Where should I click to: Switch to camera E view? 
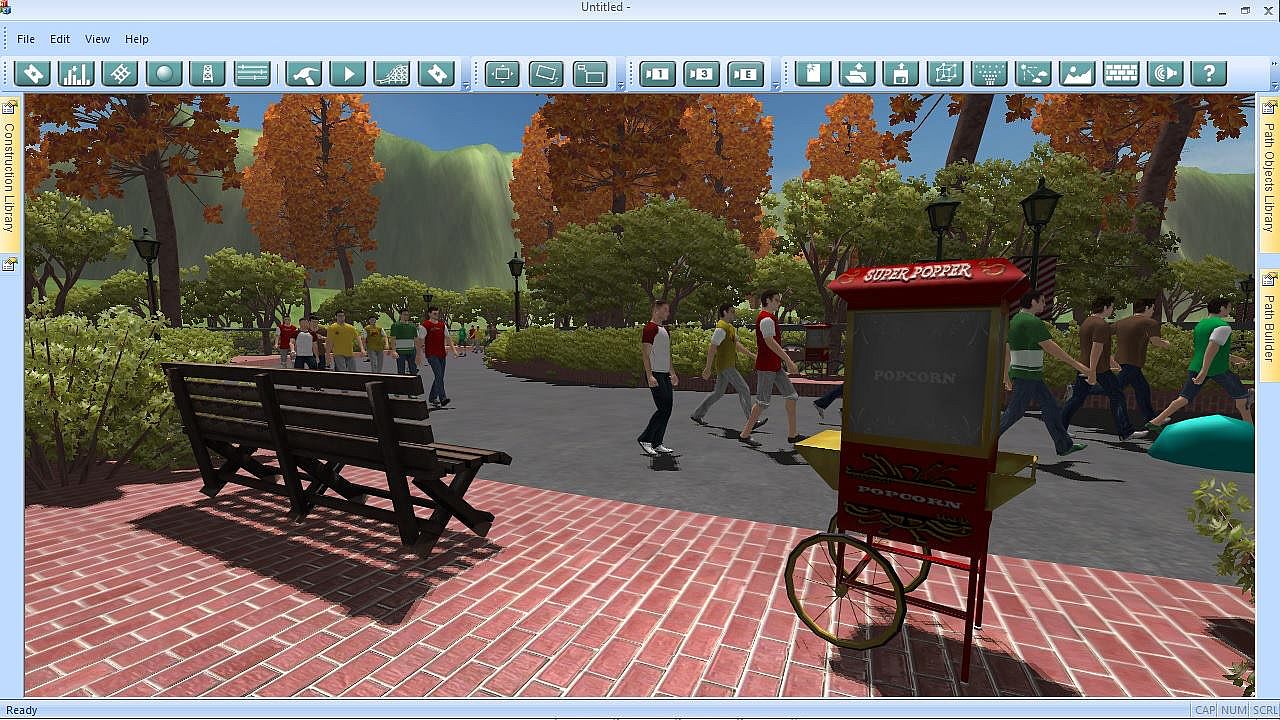pyautogui.click(x=745, y=73)
